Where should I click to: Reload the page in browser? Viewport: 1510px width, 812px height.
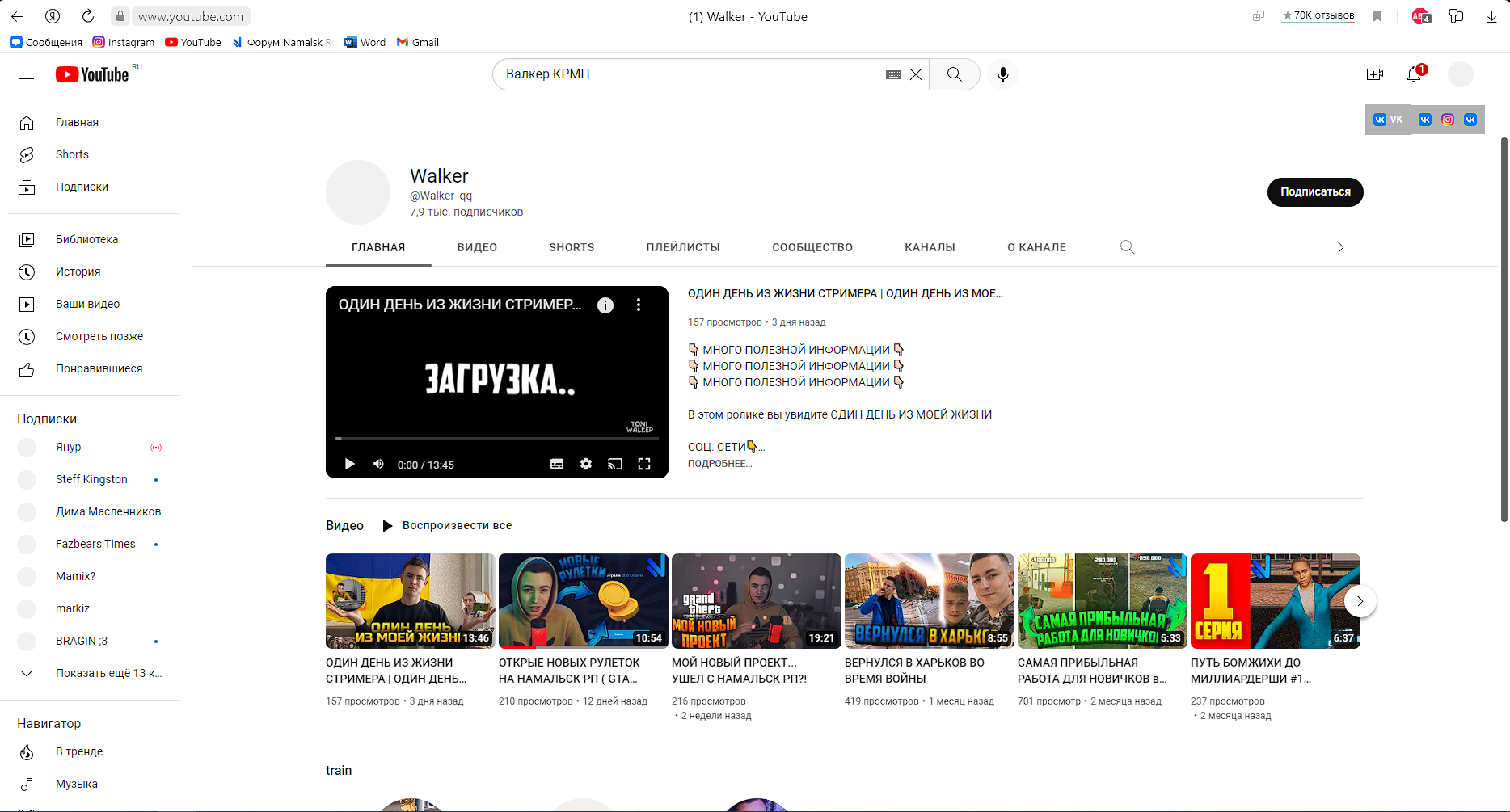click(88, 16)
